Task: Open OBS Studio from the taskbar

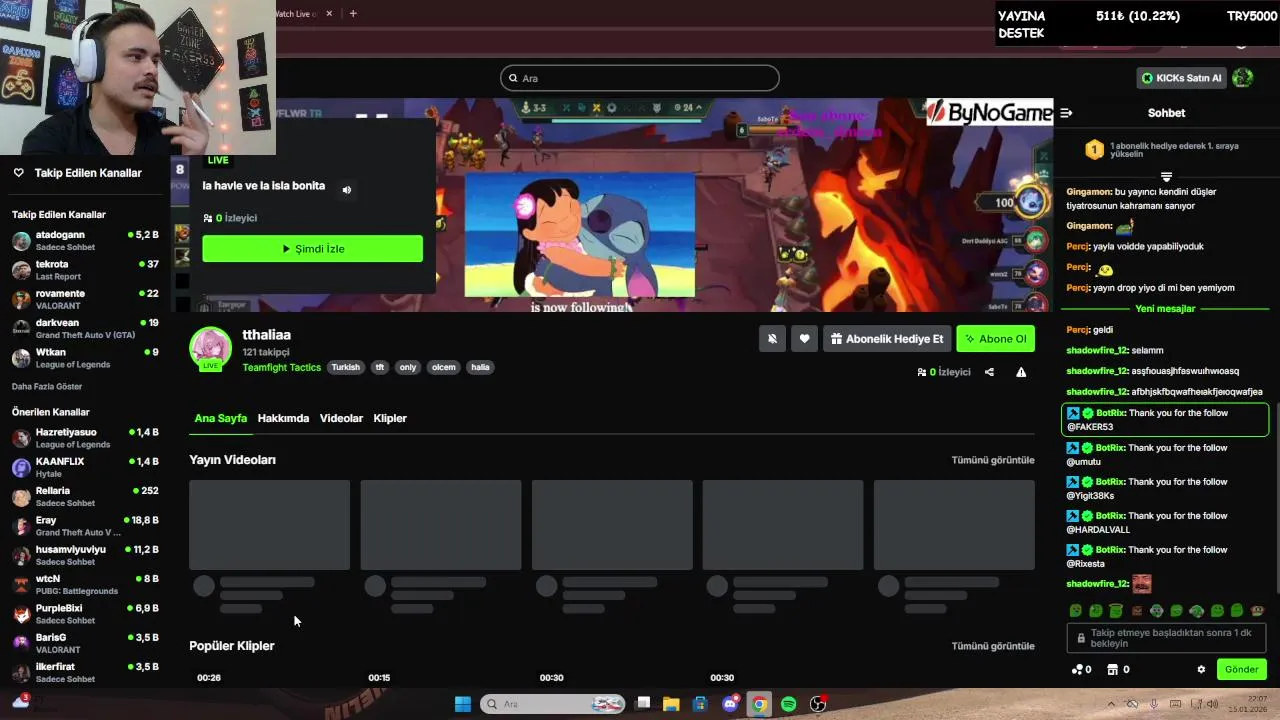Action: [818, 704]
